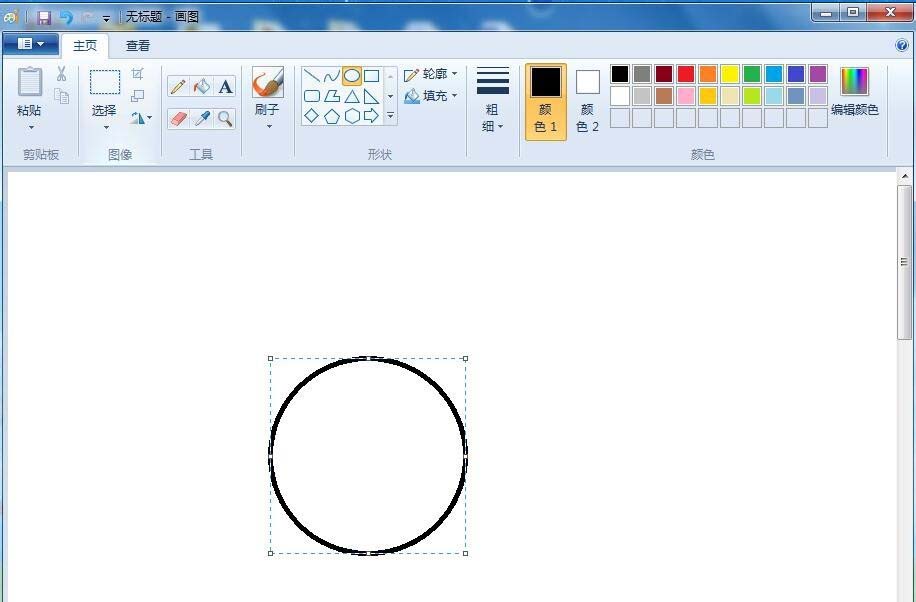This screenshot has height=602, width=916.
Task: Open the Help question mark icon
Action: pos(901,45)
